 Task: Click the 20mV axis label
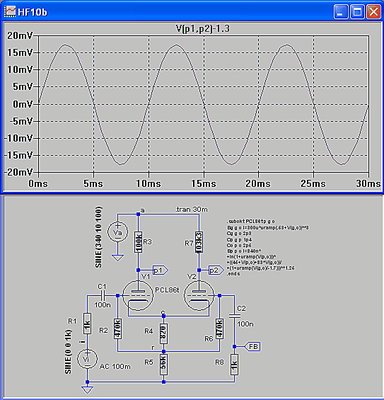20,35
